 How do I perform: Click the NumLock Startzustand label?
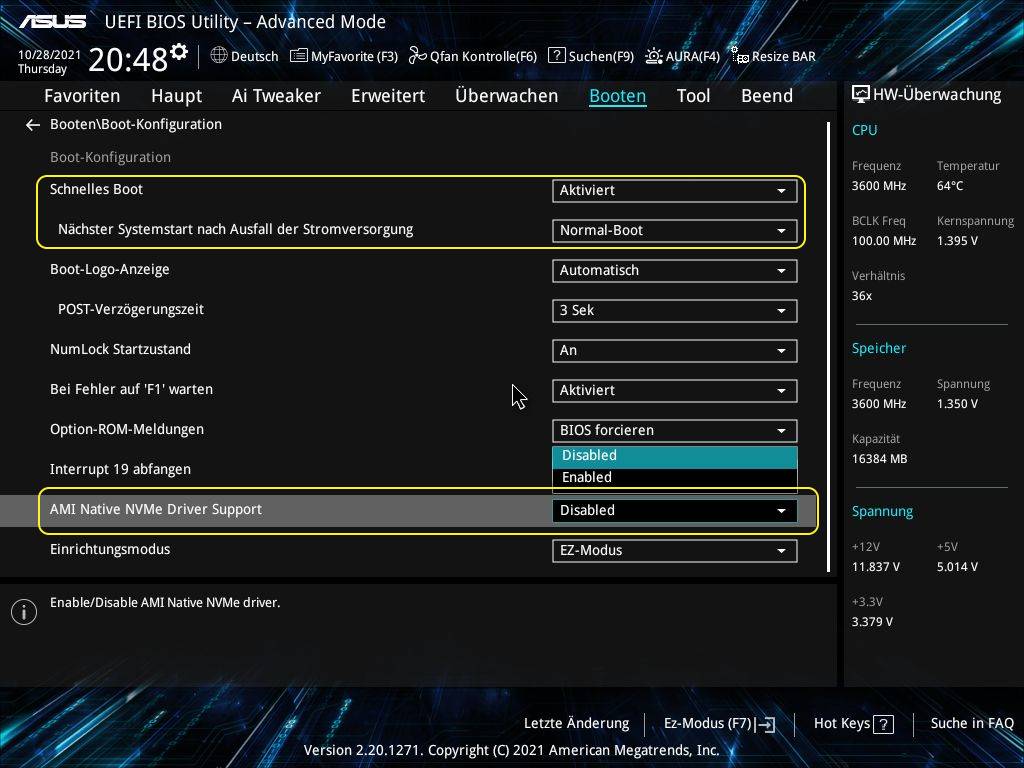121,349
